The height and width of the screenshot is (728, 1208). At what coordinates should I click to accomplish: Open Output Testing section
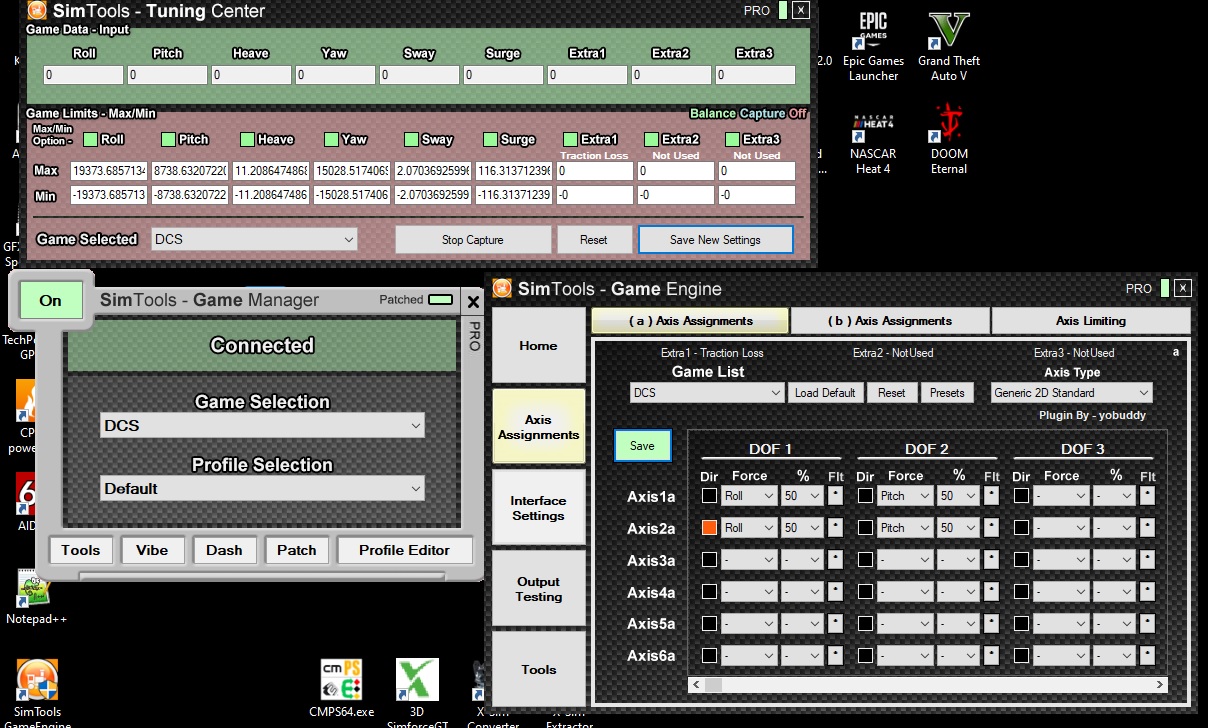(538, 589)
